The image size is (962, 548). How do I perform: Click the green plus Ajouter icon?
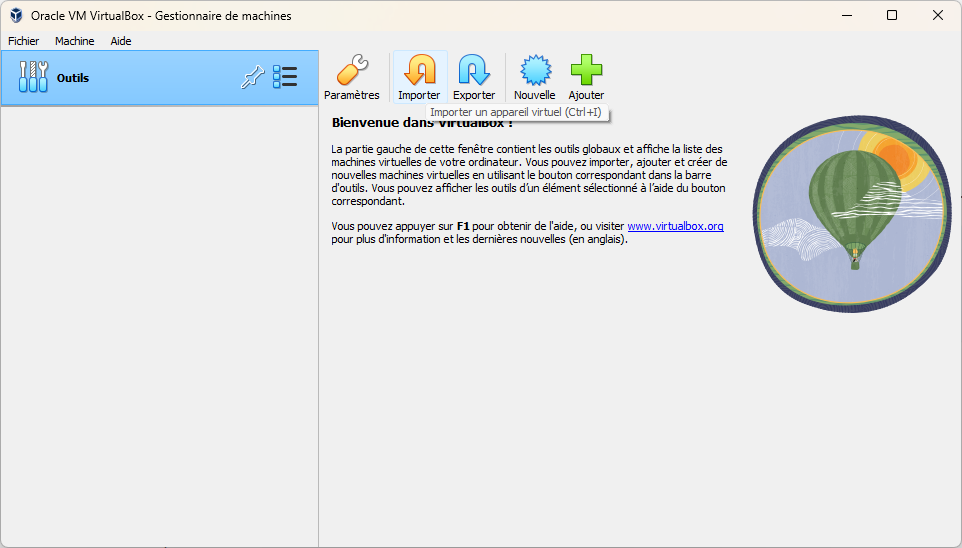[586, 71]
